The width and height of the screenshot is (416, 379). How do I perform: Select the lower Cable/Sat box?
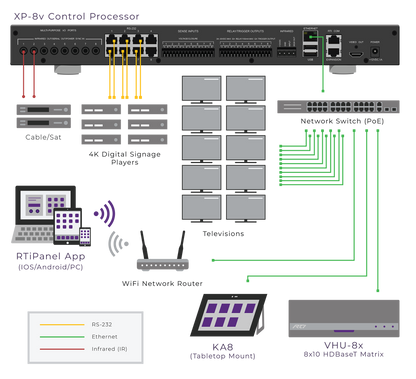pyautogui.click(x=44, y=123)
